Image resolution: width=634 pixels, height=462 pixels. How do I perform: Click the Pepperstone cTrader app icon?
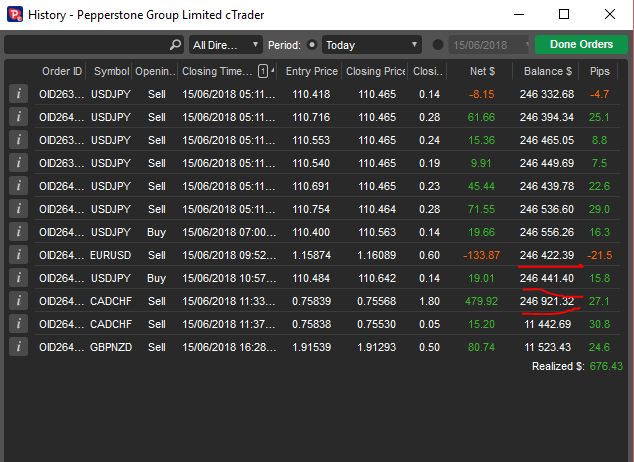point(15,15)
